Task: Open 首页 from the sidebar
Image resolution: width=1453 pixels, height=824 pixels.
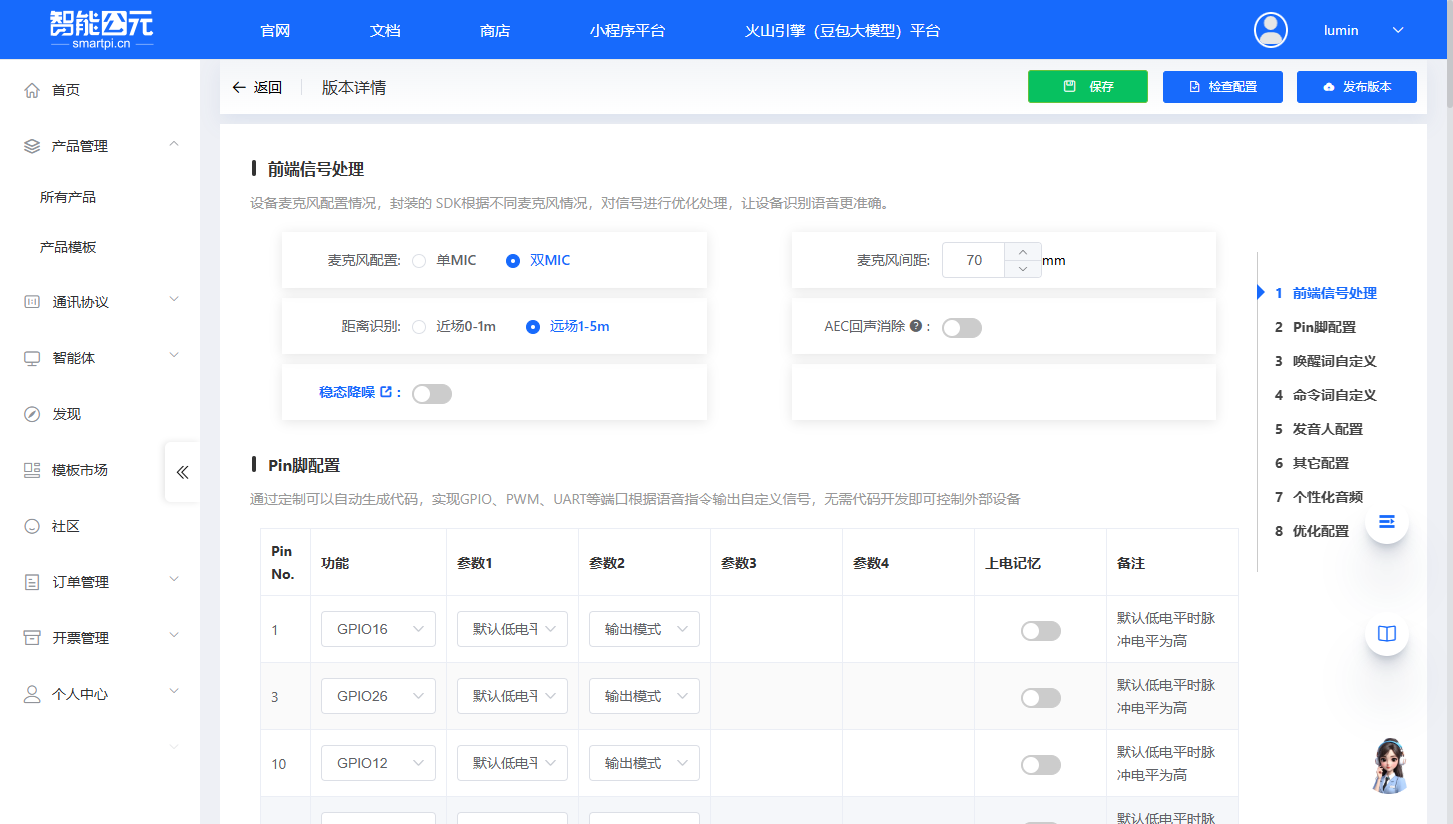Action: point(62,89)
